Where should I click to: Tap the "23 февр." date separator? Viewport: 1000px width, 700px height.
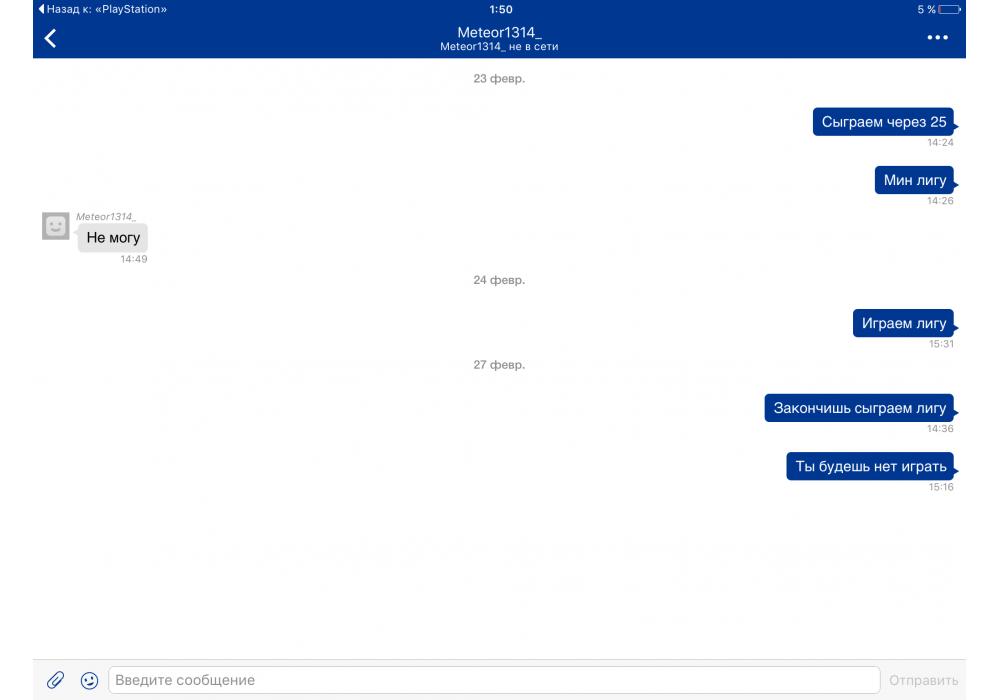point(499,79)
